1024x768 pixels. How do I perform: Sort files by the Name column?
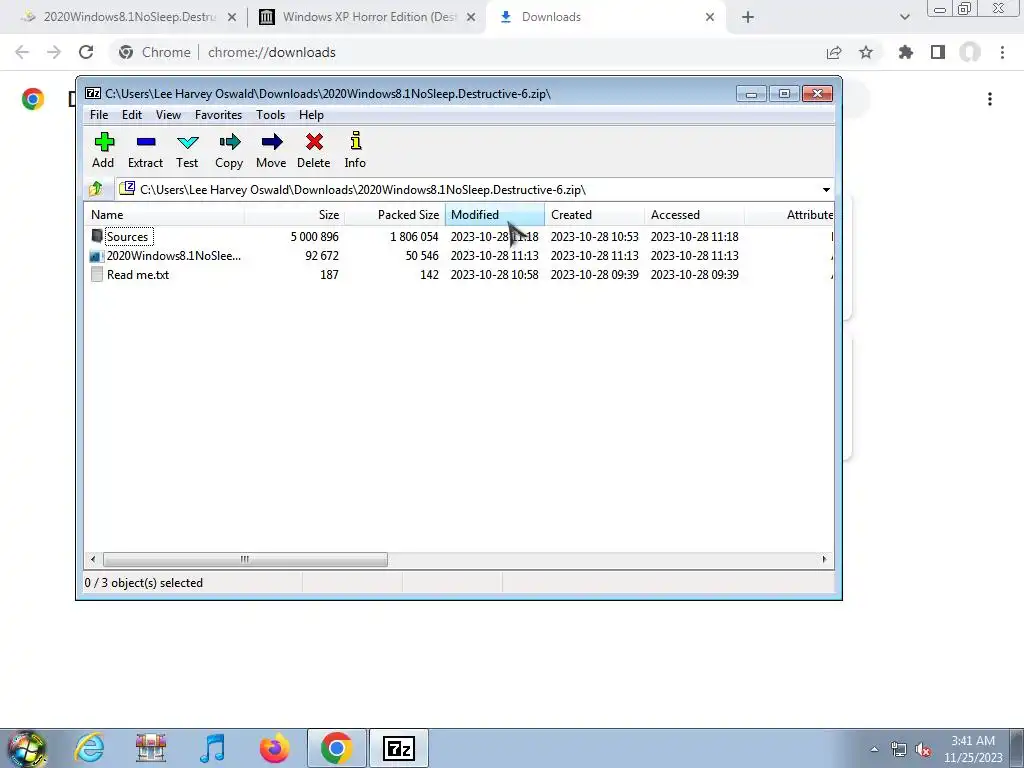(165, 215)
